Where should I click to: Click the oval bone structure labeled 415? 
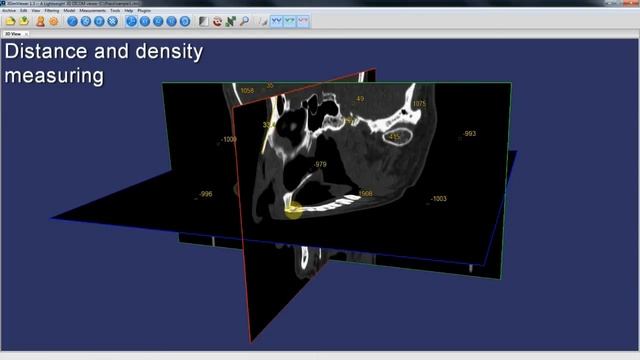(x=397, y=137)
